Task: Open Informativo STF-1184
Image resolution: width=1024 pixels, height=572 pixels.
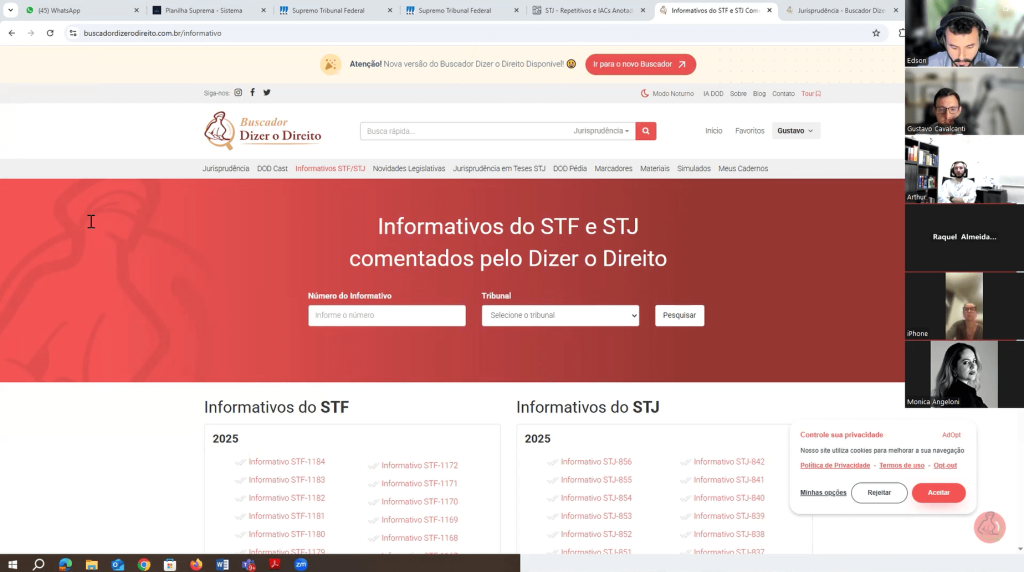Action: [287, 462]
